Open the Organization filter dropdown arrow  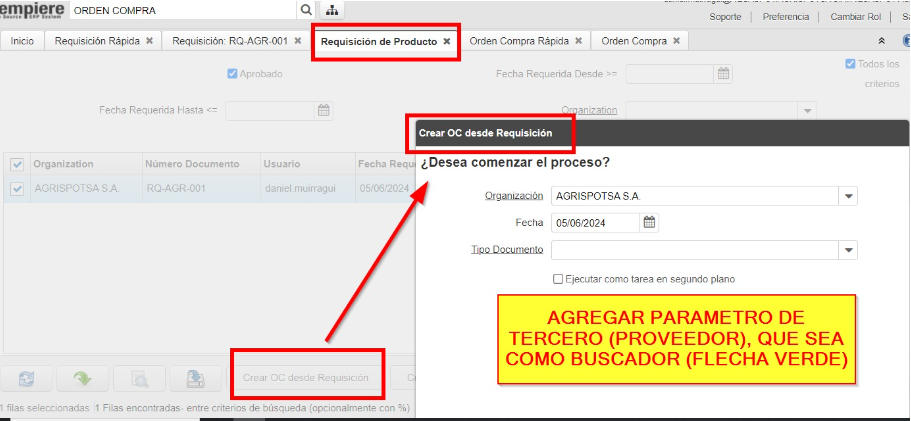(x=806, y=110)
